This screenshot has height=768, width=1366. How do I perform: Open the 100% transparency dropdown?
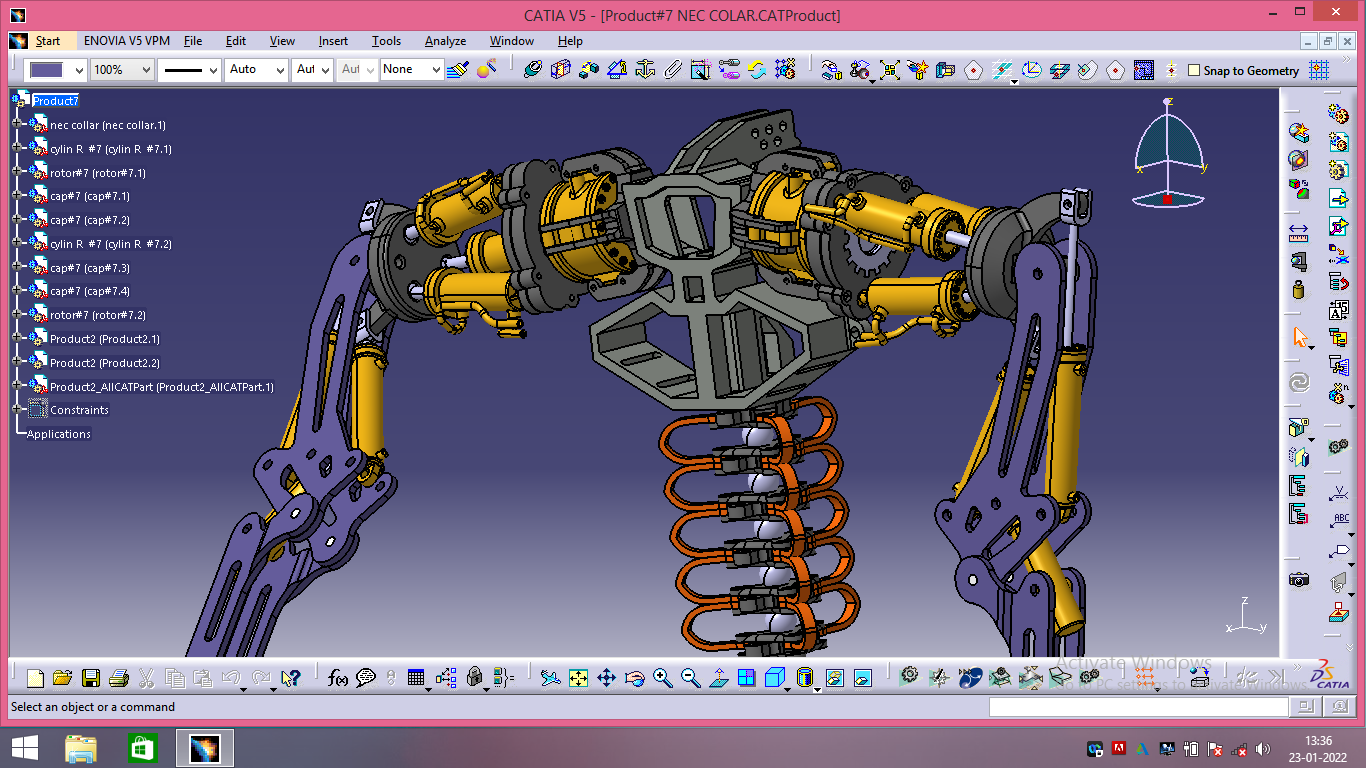[122, 70]
